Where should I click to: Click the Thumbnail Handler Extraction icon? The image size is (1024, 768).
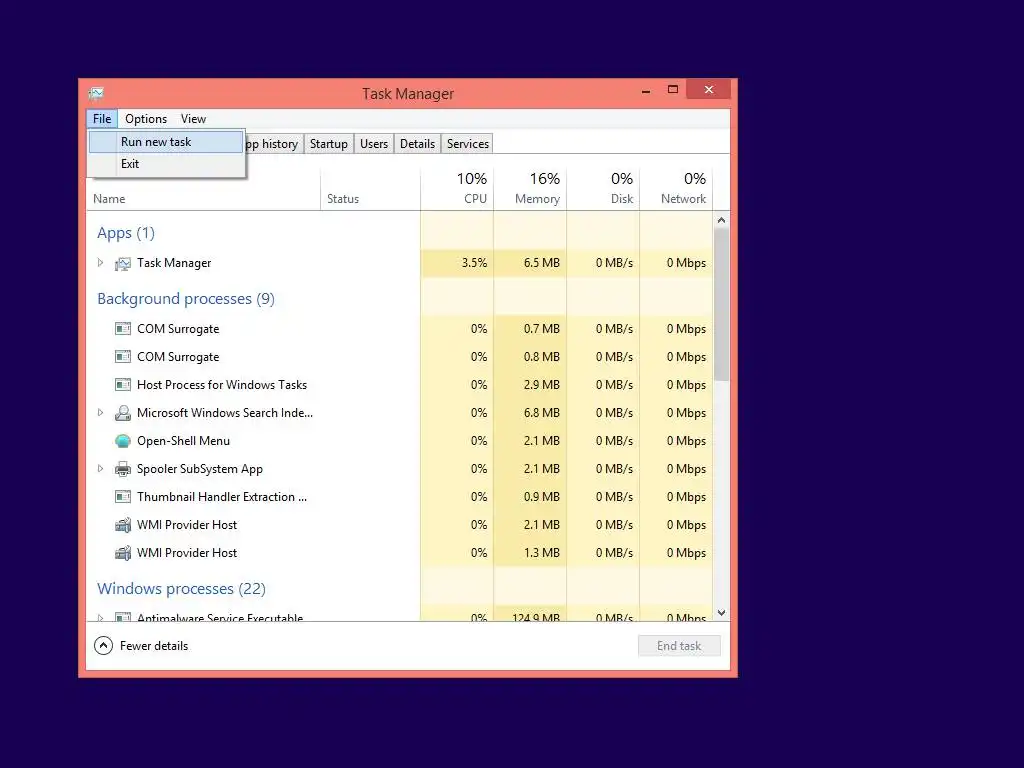[x=123, y=497]
